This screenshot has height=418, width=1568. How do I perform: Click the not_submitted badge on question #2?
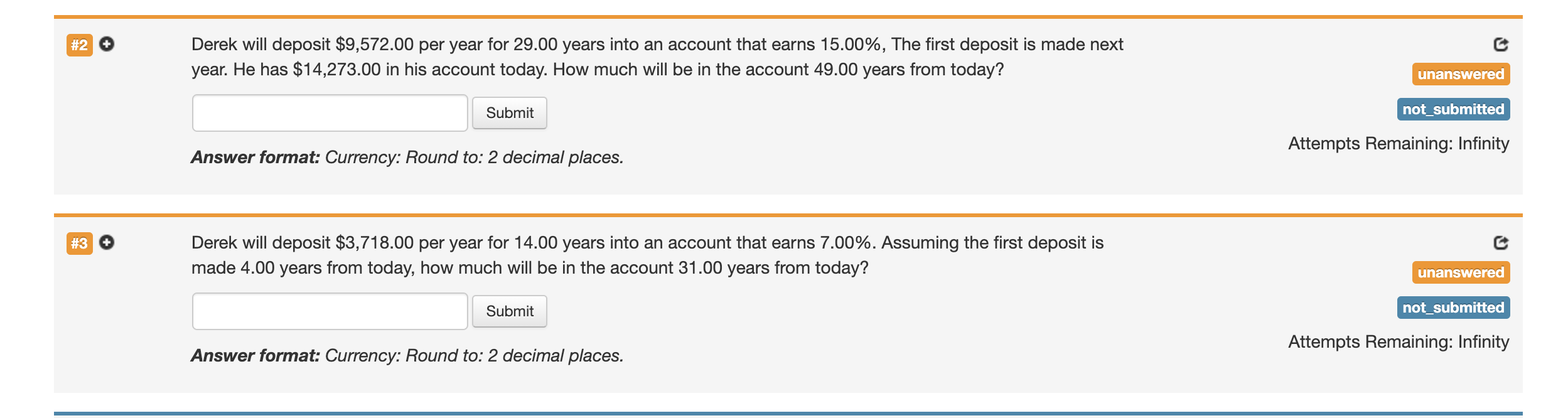(1454, 109)
